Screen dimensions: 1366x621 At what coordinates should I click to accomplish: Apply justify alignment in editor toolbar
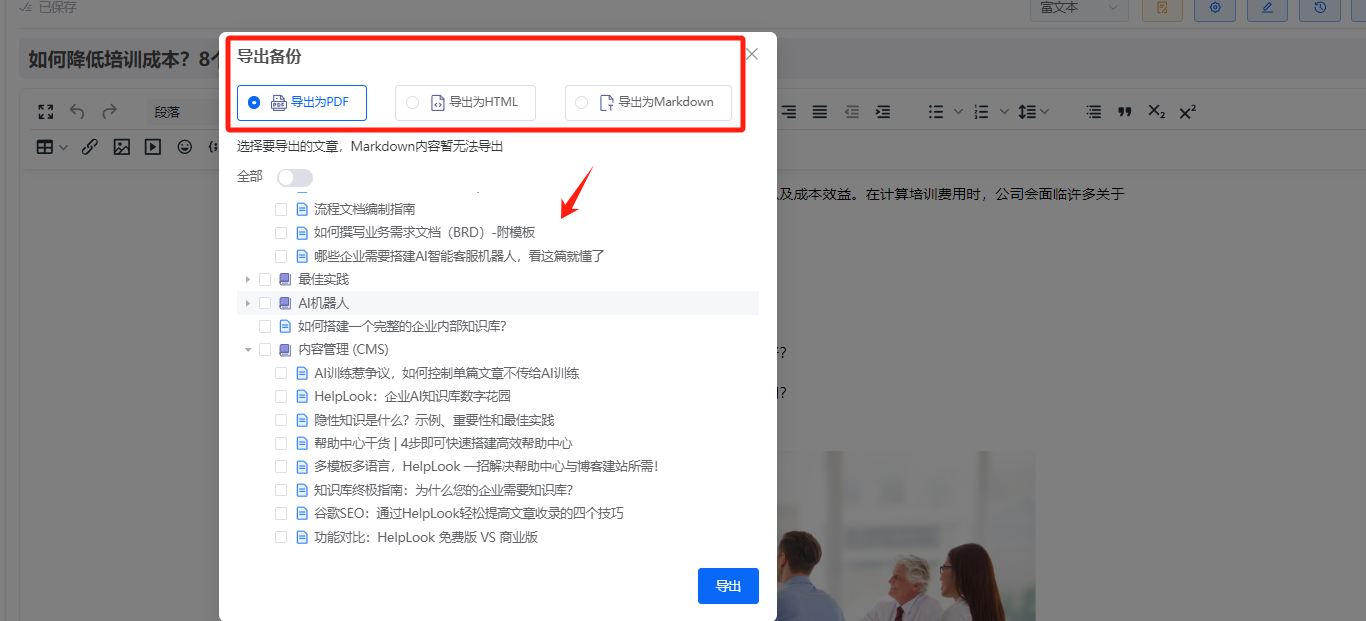point(820,112)
